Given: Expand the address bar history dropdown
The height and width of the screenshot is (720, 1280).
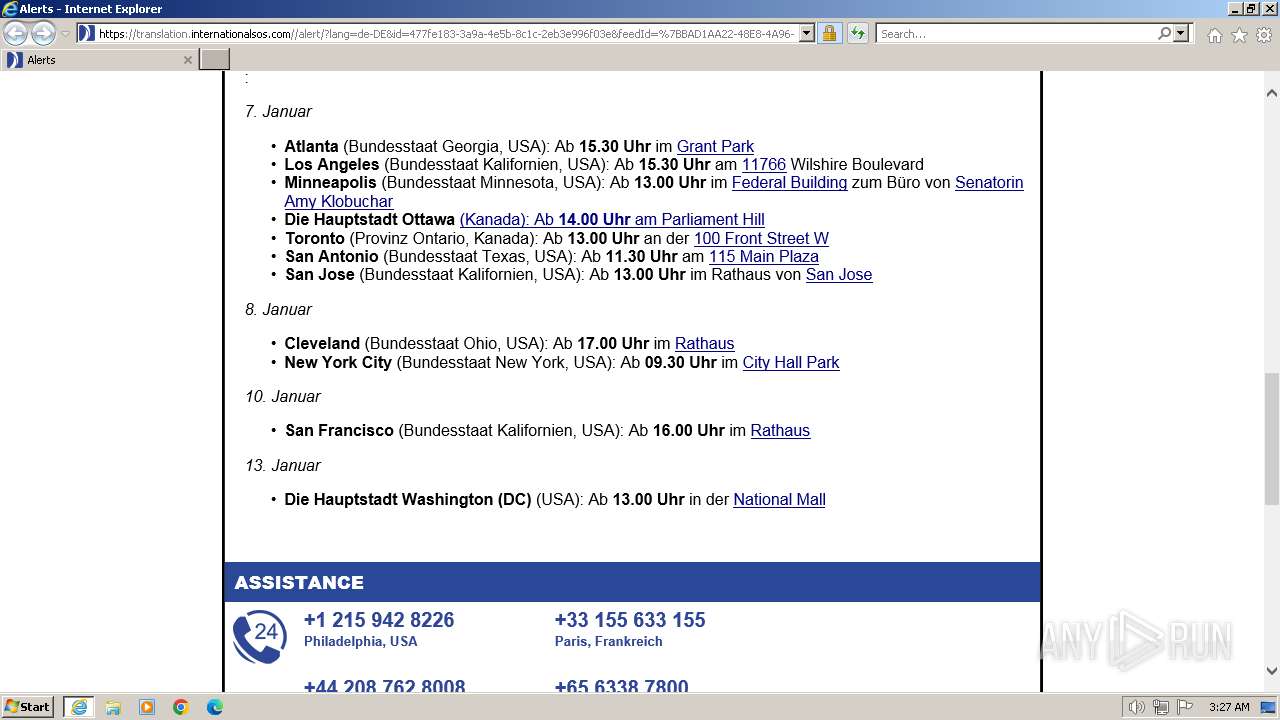Looking at the screenshot, I should click(x=806, y=33).
